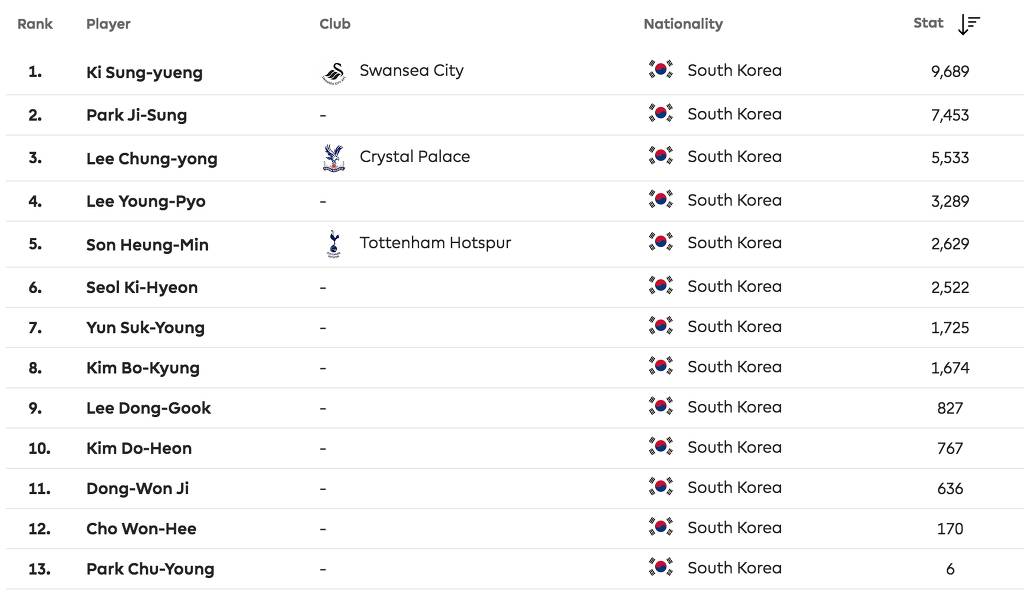Go to Swansea City club page

click(x=411, y=71)
